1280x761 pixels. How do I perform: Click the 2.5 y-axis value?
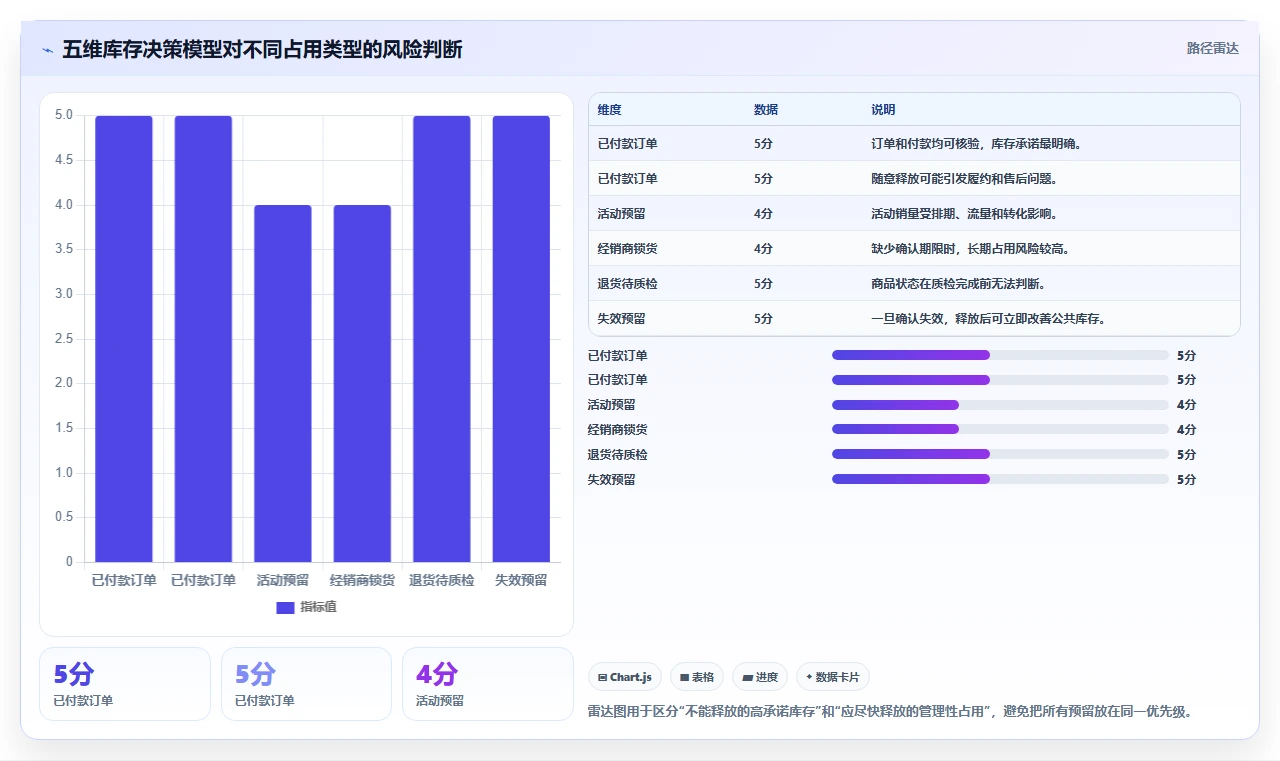64,339
